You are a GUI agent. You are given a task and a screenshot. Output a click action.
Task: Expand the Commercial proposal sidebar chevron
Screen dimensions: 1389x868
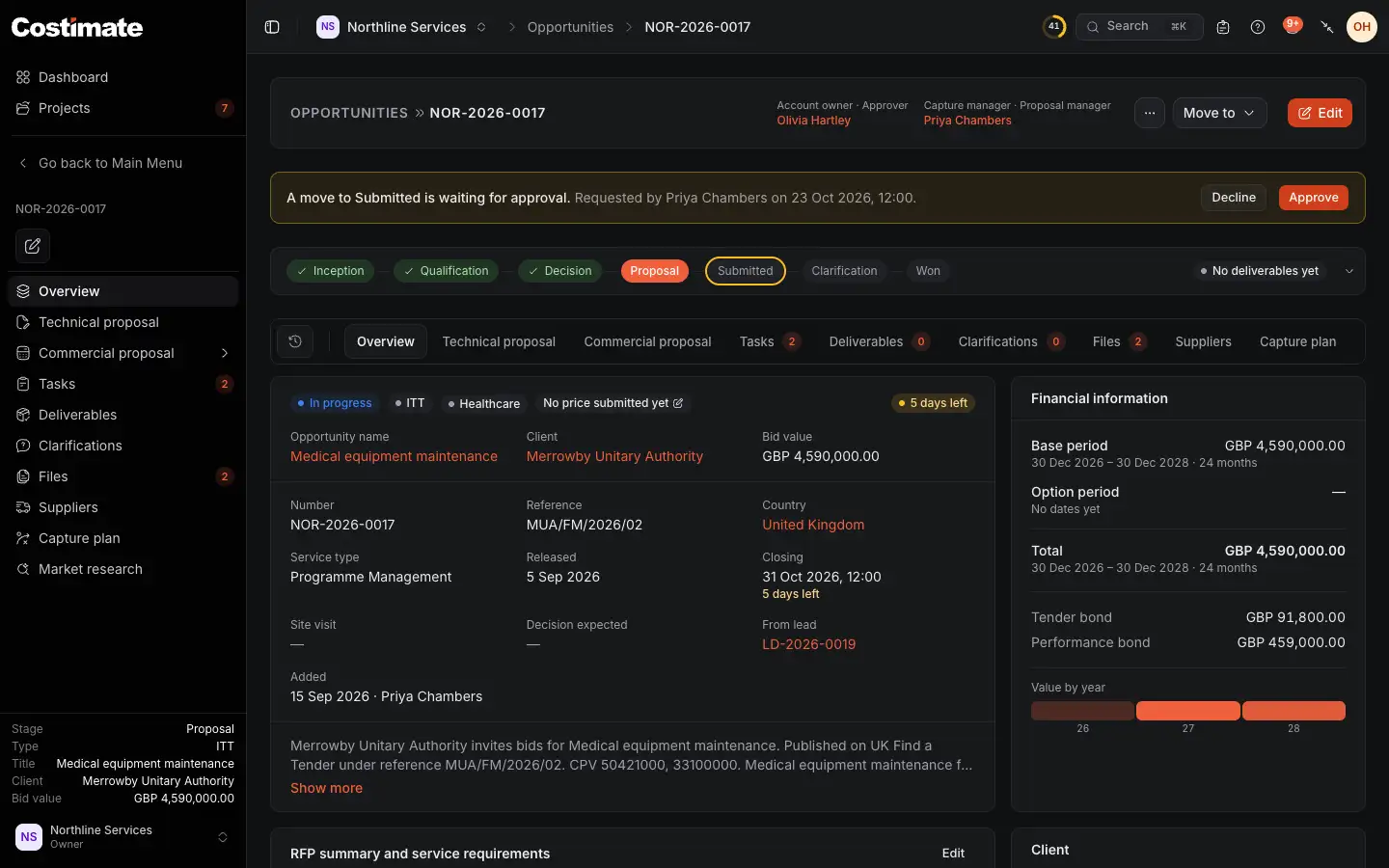pos(225,353)
